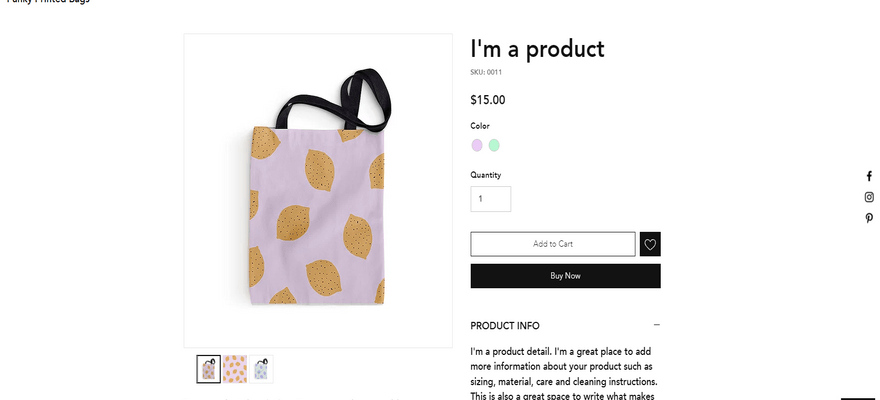Click the SKU: 0011 label
880x400 pixels.
tap(486, 72)
